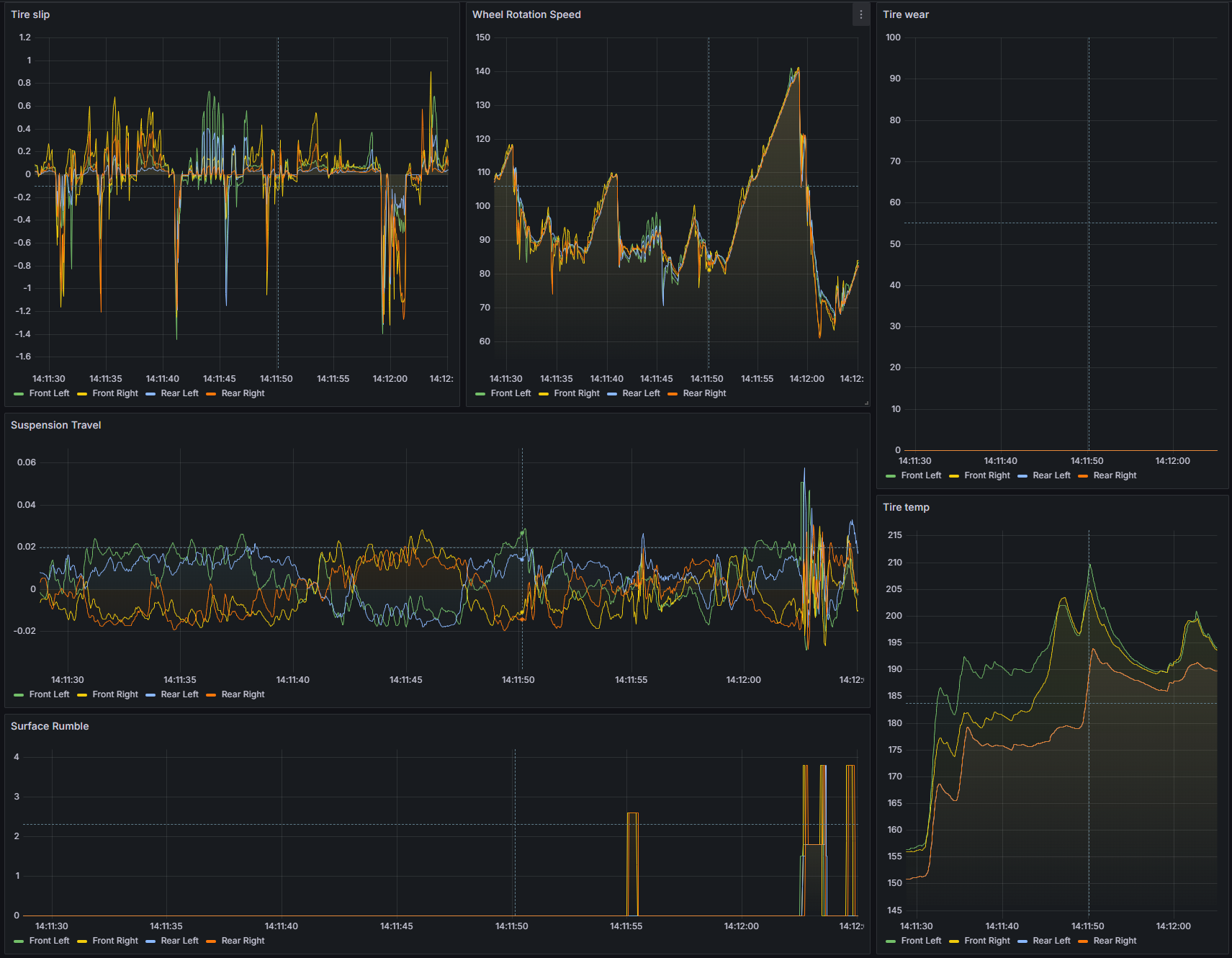The height and width of the screenshot is (958, 1232).
Task: Click the 150 value on Wheel Rotation Speed axis
Action: pyautogui.click(x=483, y=37)
